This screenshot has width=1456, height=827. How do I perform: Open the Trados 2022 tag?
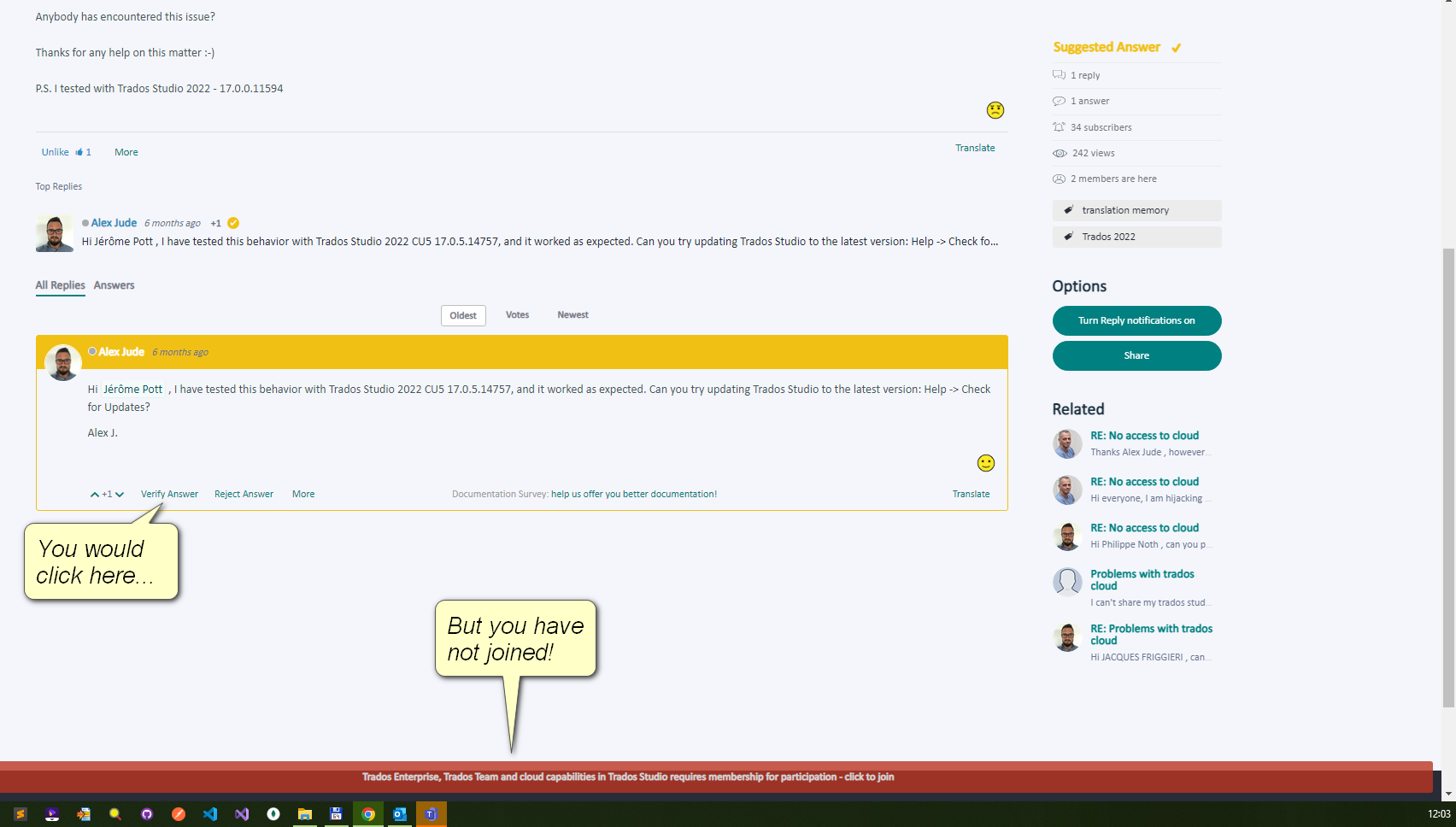click(x=1136, y=237)
